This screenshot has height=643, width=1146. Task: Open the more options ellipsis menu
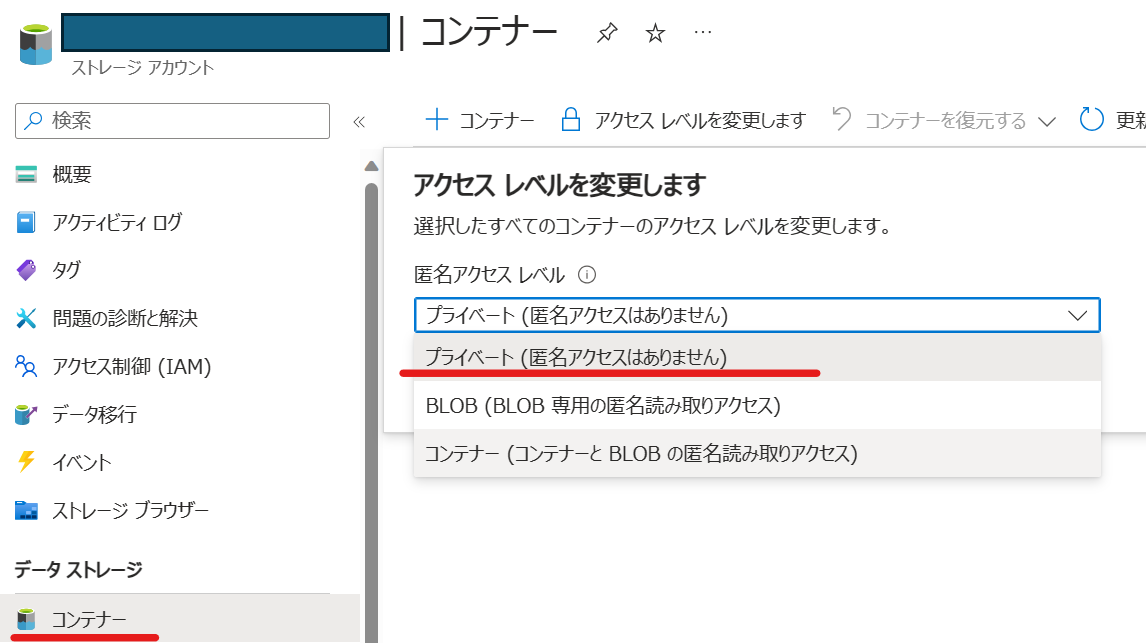pos(703,32)
